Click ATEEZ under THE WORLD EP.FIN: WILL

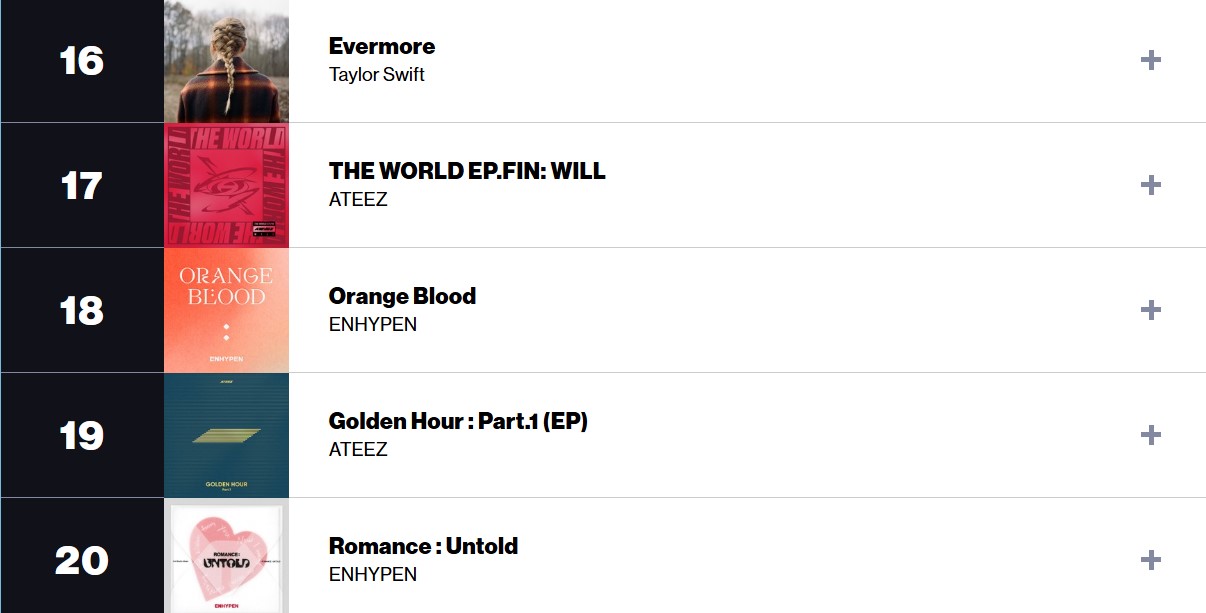358,200
